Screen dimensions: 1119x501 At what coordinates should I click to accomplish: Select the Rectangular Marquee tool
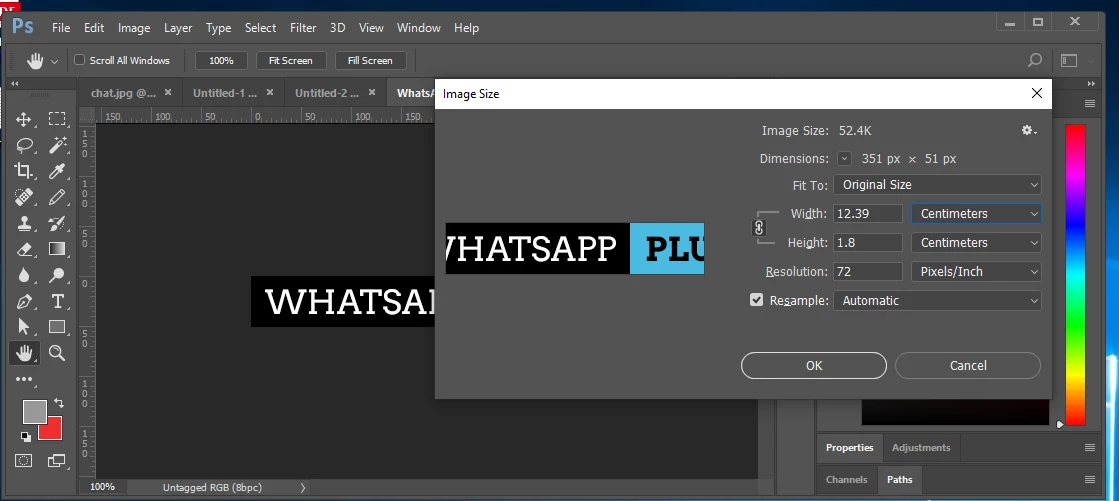click(57, 119)
